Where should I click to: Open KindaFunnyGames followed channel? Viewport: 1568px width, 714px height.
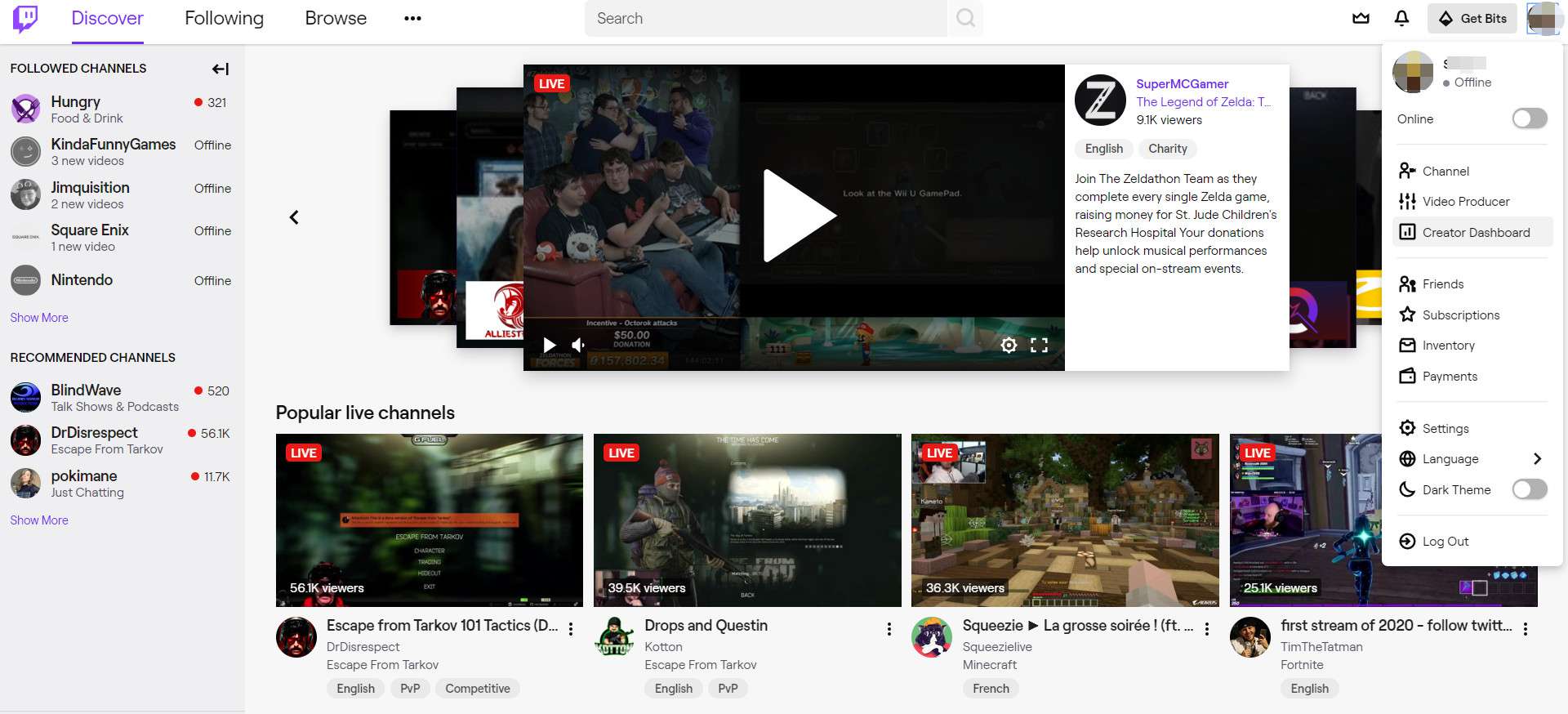tap(121, 152)
